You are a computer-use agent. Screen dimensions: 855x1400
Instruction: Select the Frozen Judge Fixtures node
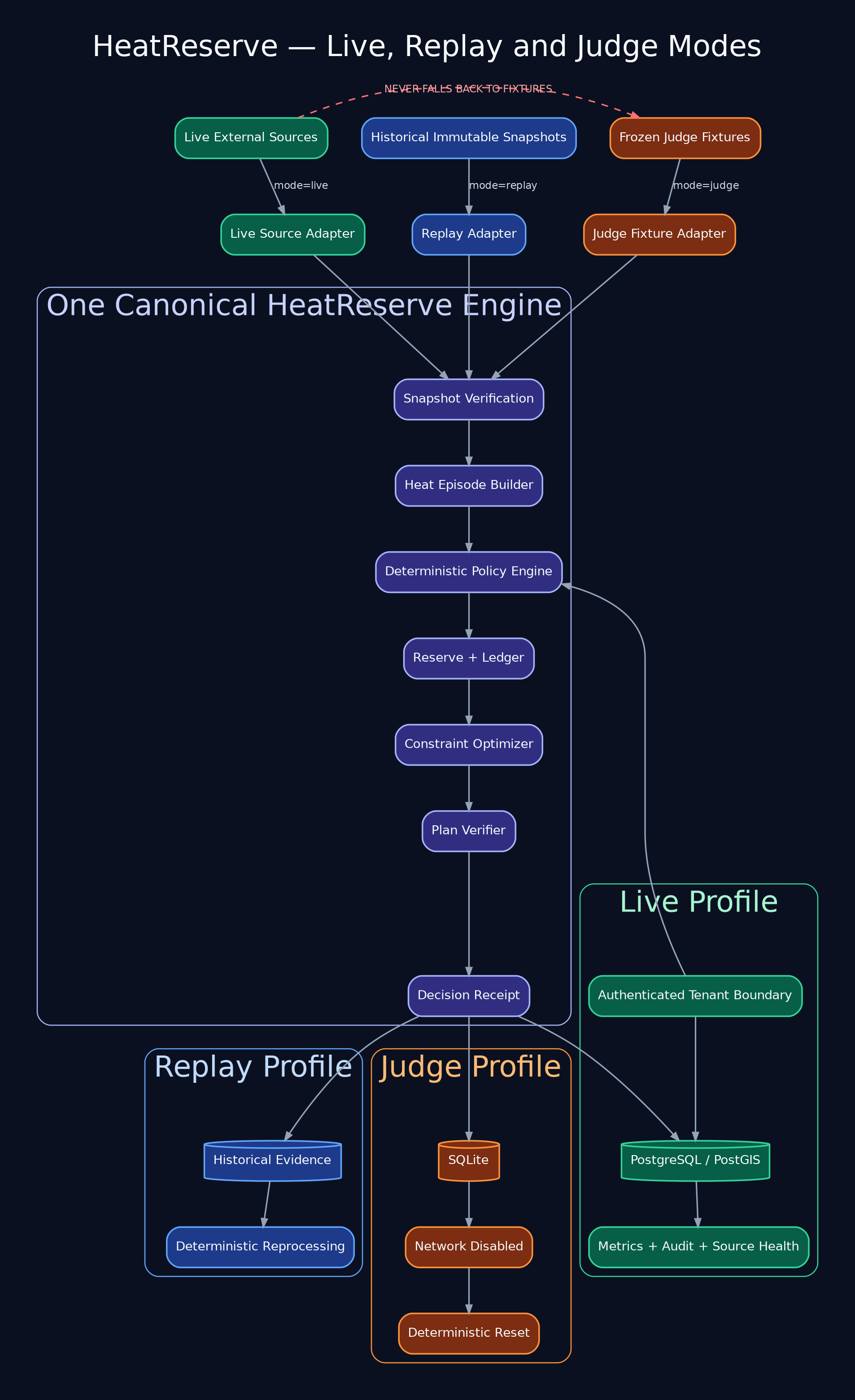click(x=685, y=138)
